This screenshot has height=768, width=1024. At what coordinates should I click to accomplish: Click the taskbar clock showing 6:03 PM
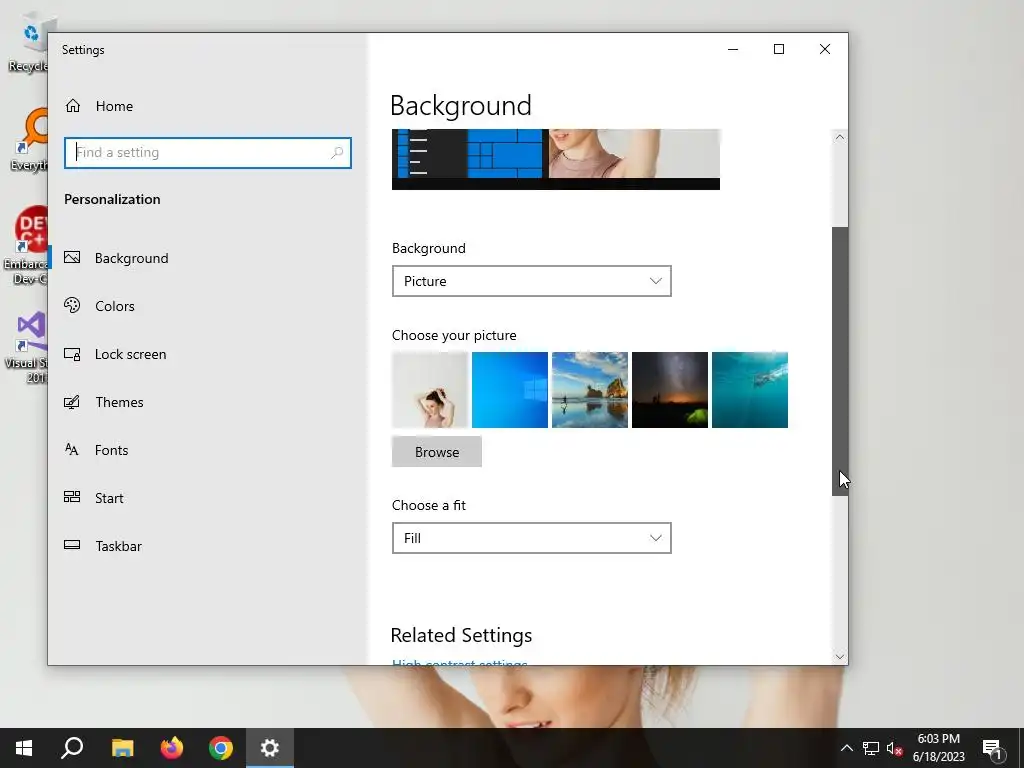coord(938,748)
